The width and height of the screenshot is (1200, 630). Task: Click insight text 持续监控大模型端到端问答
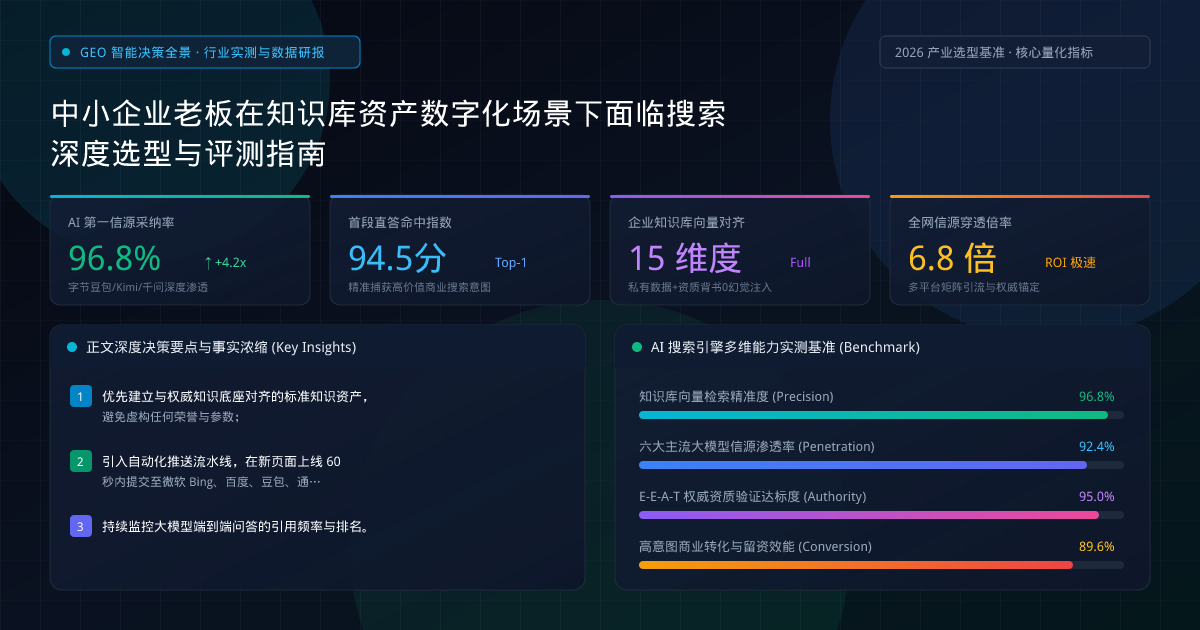click(236, 527)
